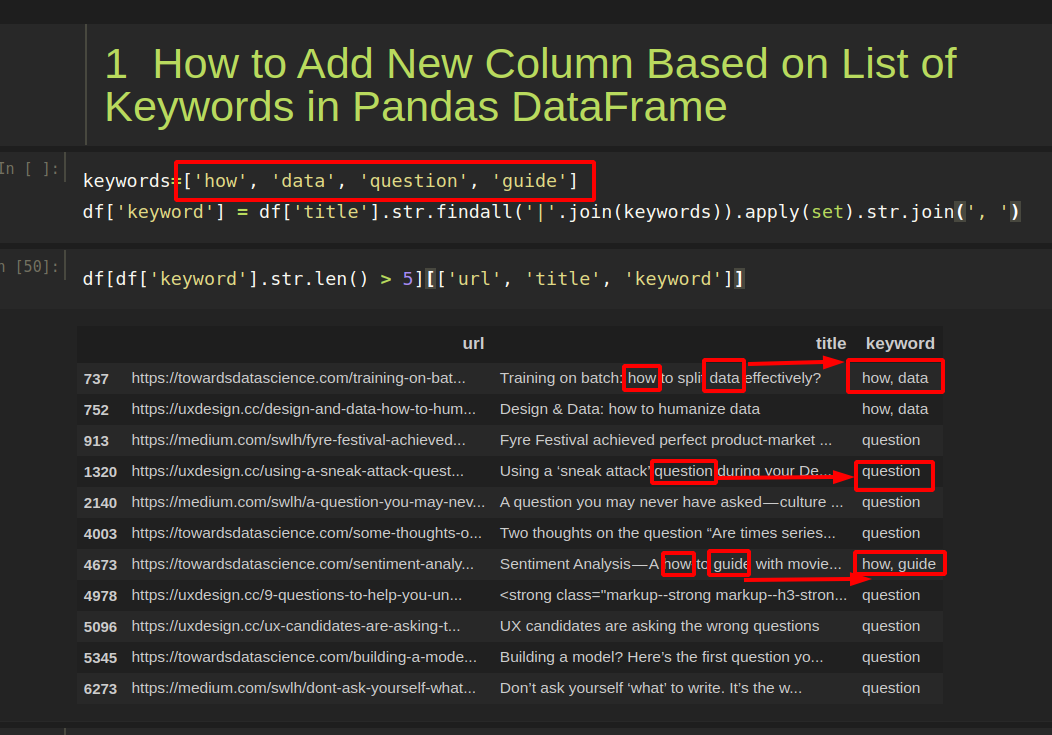
Task: Click the 'title' column header
Action: [830, 343]
